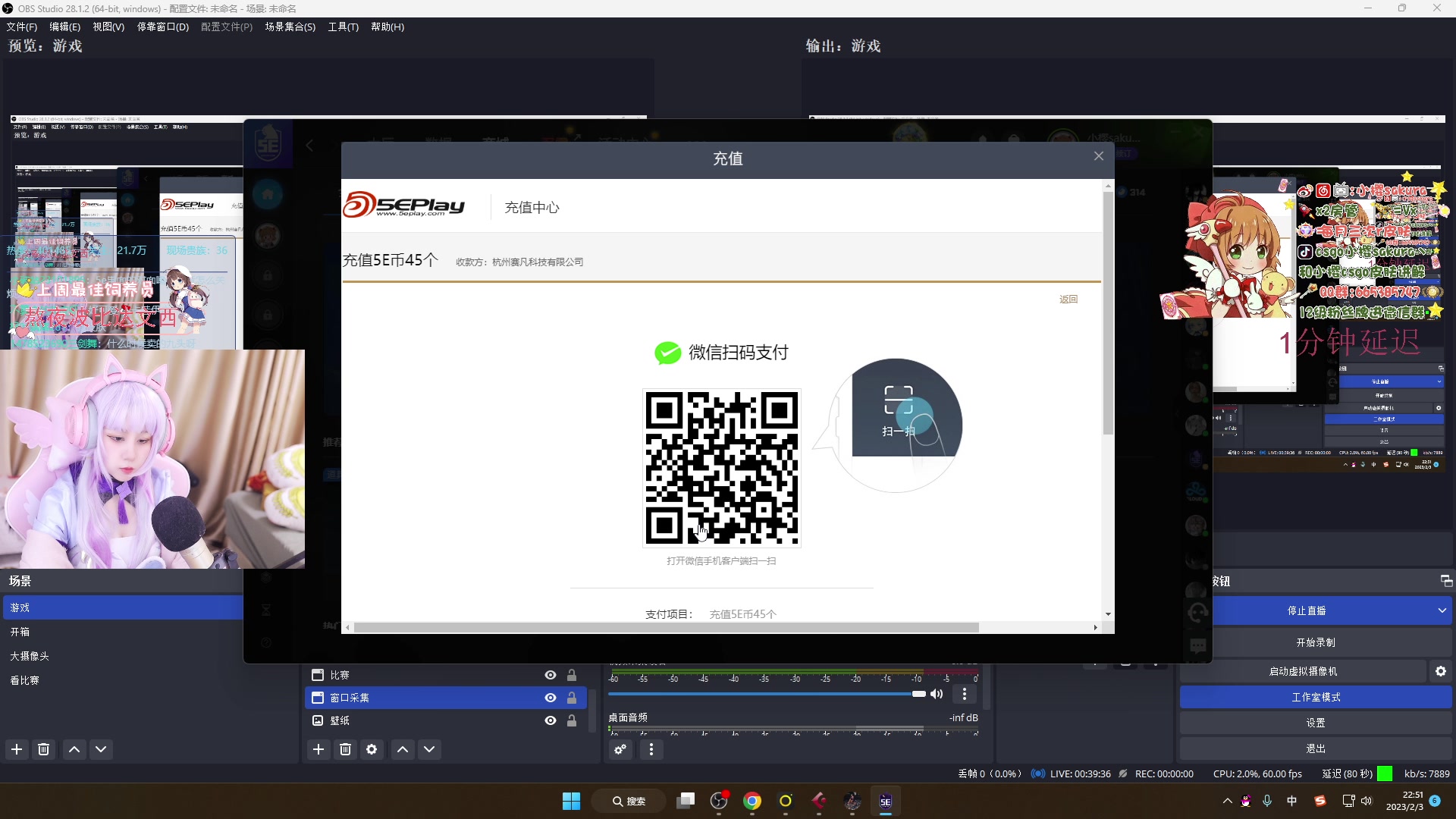1456x819 pixels.
Task: Select the 壁纸 source row
Action: coord(446,720)
